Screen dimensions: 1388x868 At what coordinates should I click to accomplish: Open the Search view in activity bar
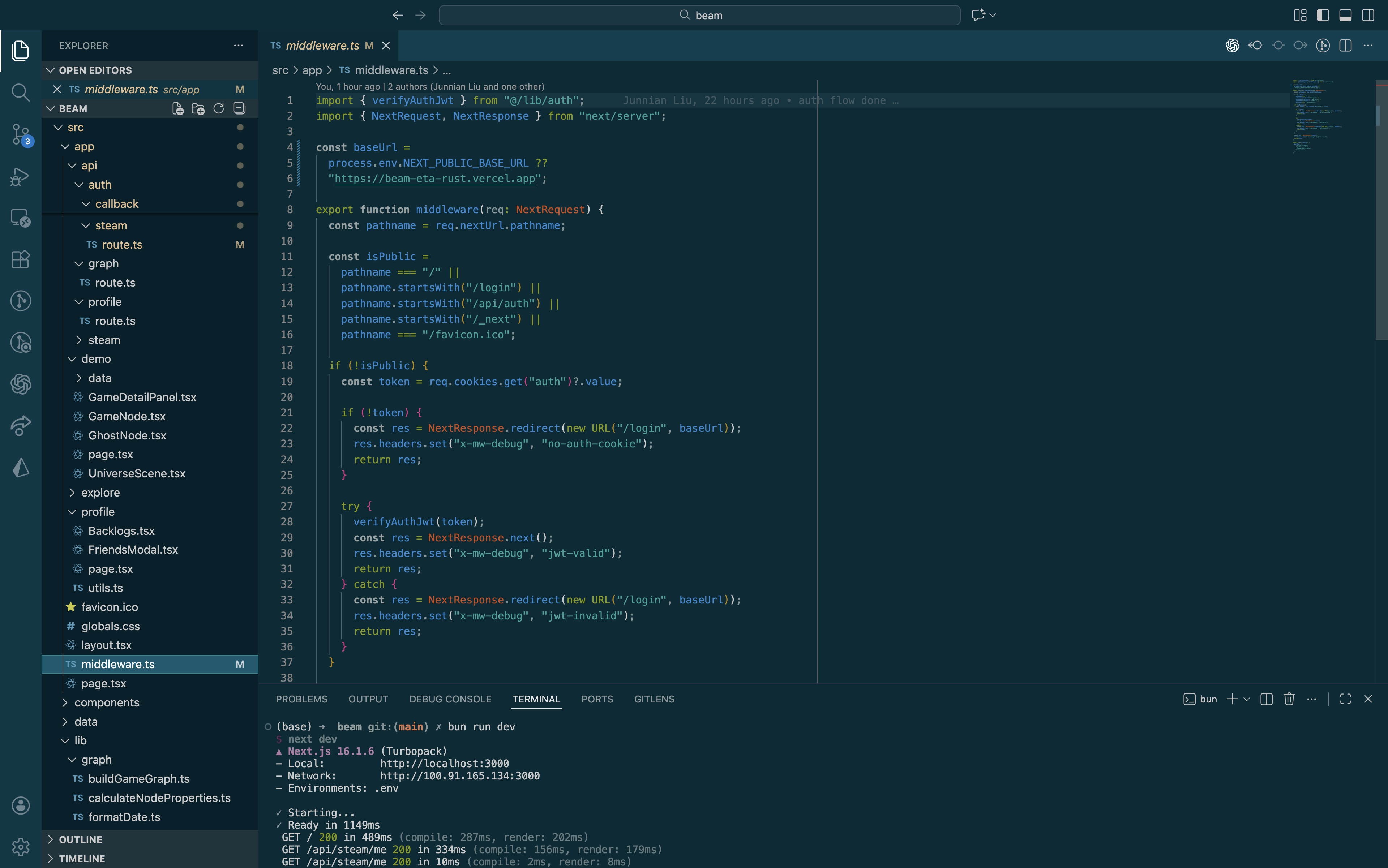click(x=21, y=92)
